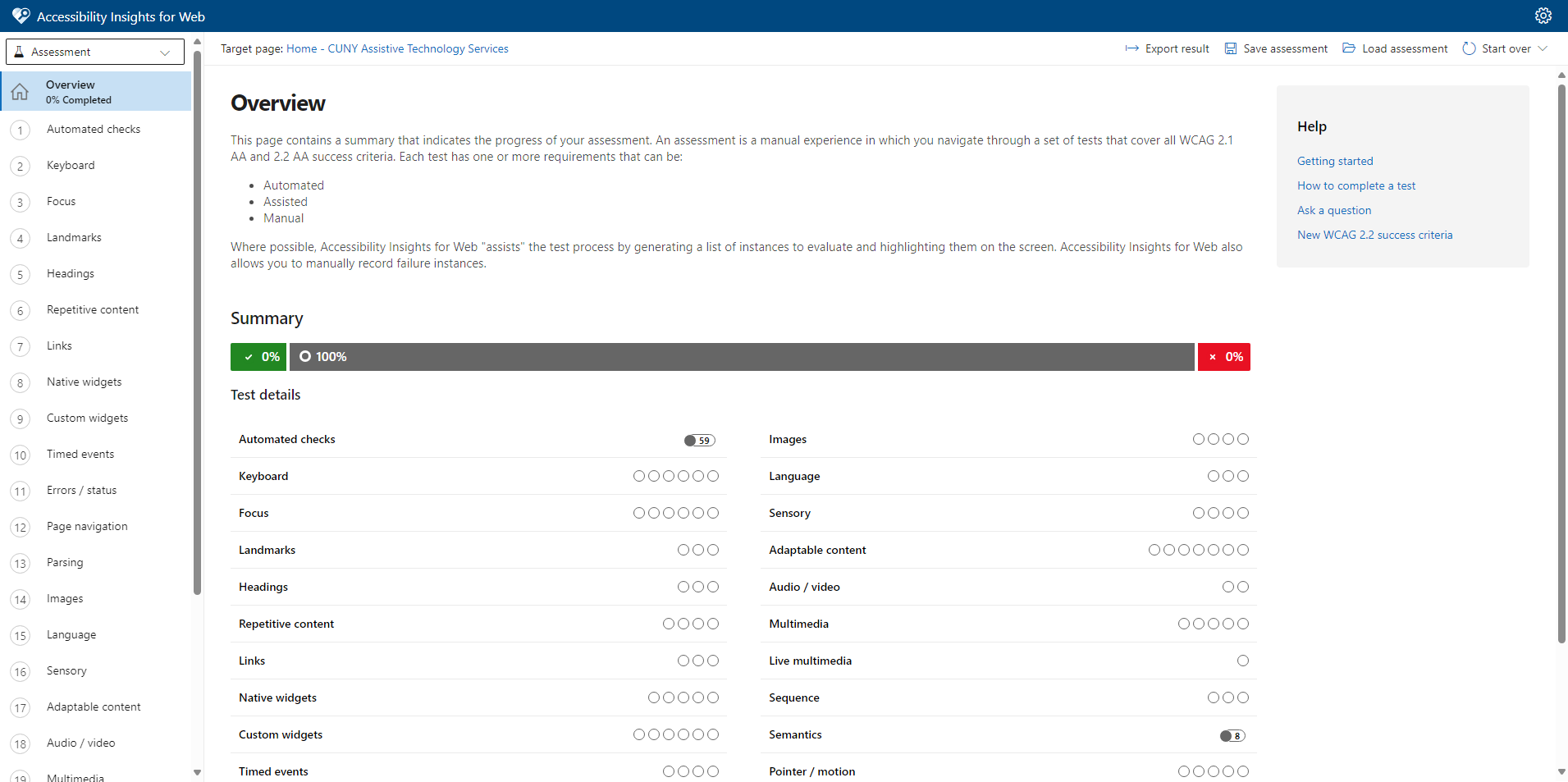Select Automated checks in the sidebar

pos(94,129)
